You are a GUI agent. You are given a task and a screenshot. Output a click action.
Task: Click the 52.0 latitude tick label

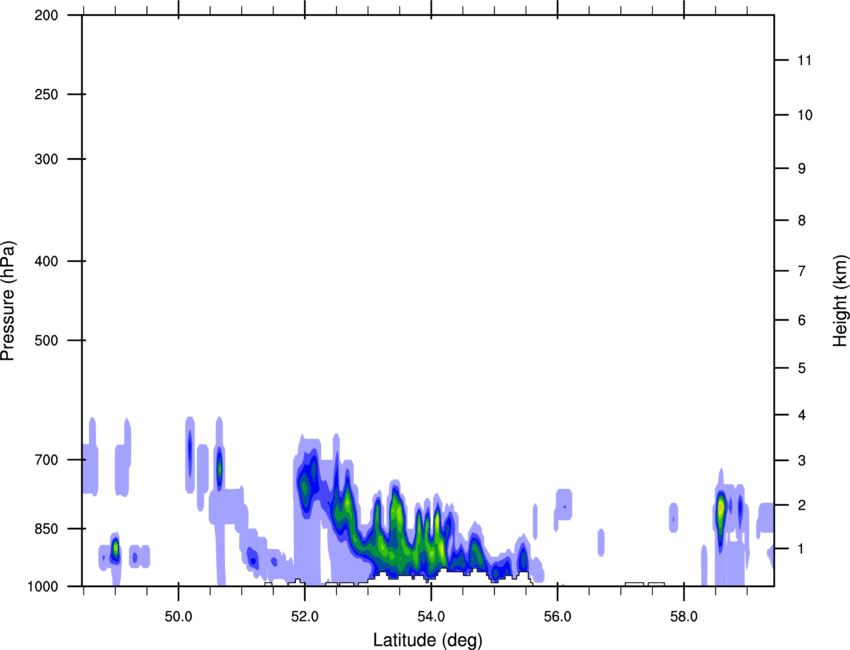[x=305, y=617]
